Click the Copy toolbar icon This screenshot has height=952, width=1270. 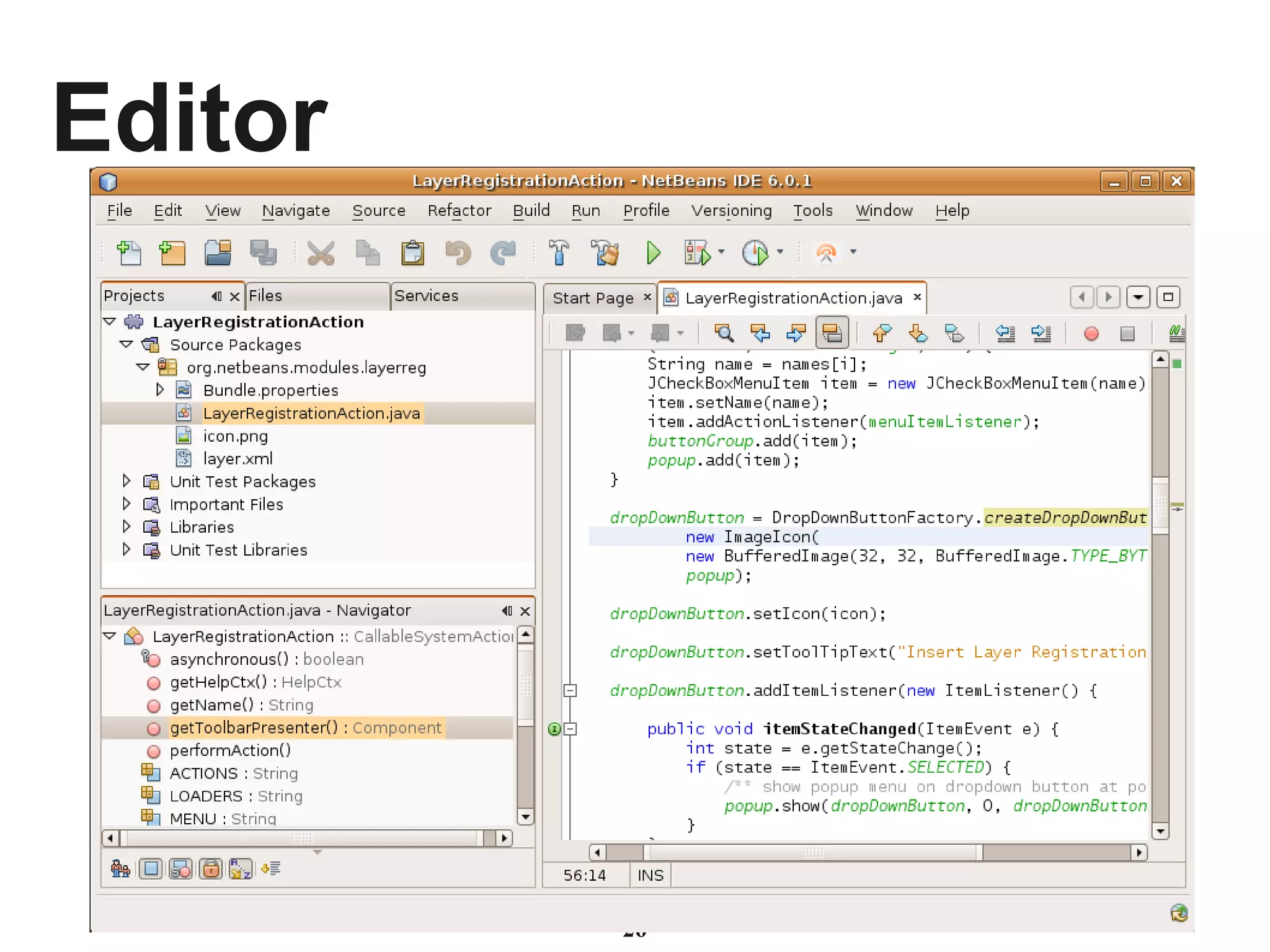tap(368, 252)
